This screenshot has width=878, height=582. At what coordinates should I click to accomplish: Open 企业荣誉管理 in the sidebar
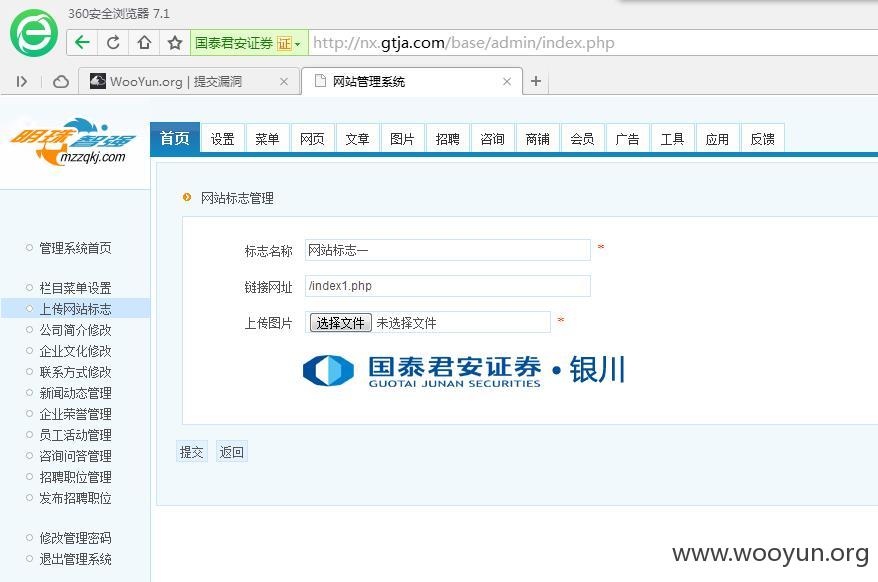75,414
